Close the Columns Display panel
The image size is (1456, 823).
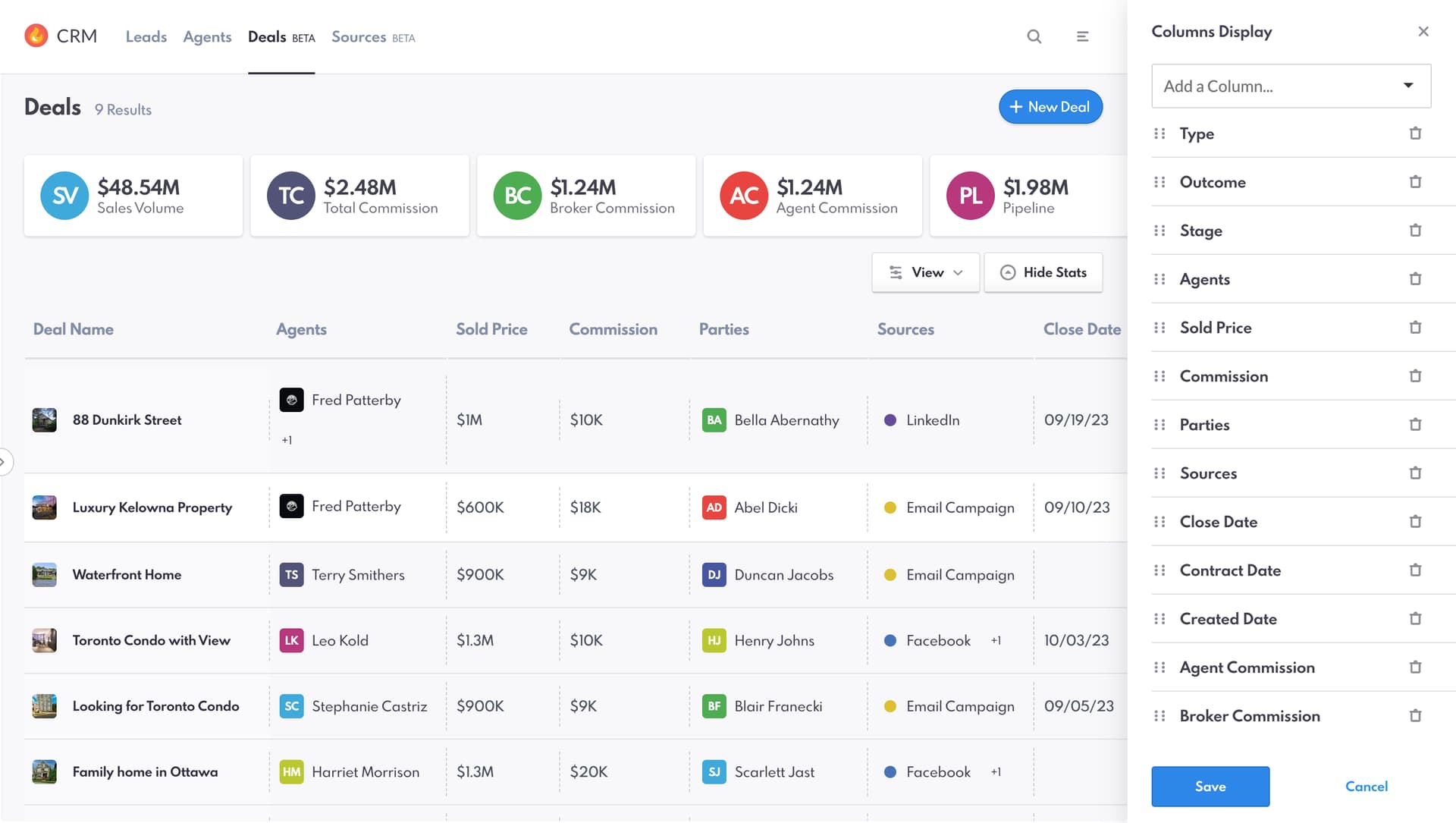point(1423,31)
